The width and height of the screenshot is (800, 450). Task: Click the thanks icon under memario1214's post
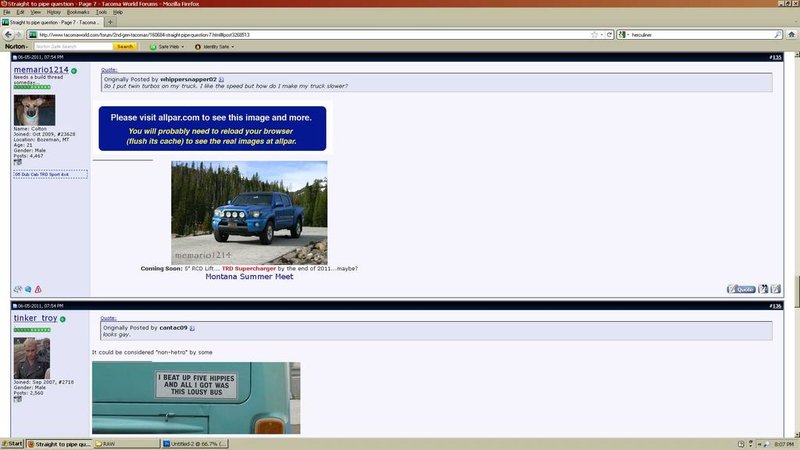(18, 289)
